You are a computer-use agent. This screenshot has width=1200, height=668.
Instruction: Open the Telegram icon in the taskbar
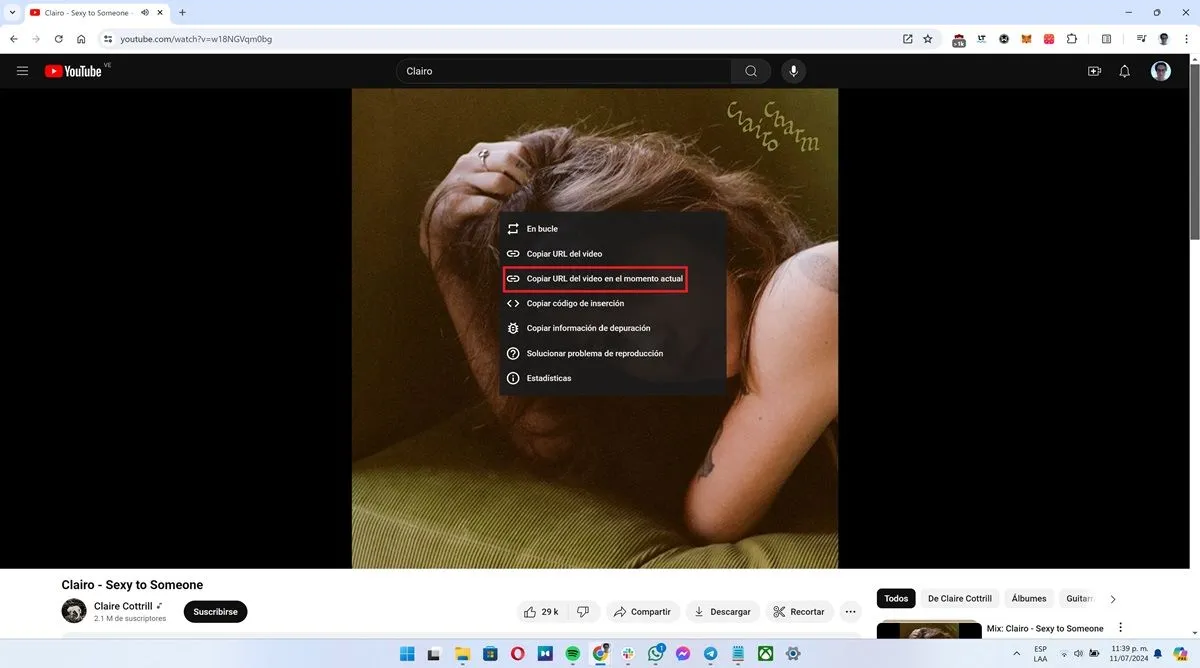point(709,653)
